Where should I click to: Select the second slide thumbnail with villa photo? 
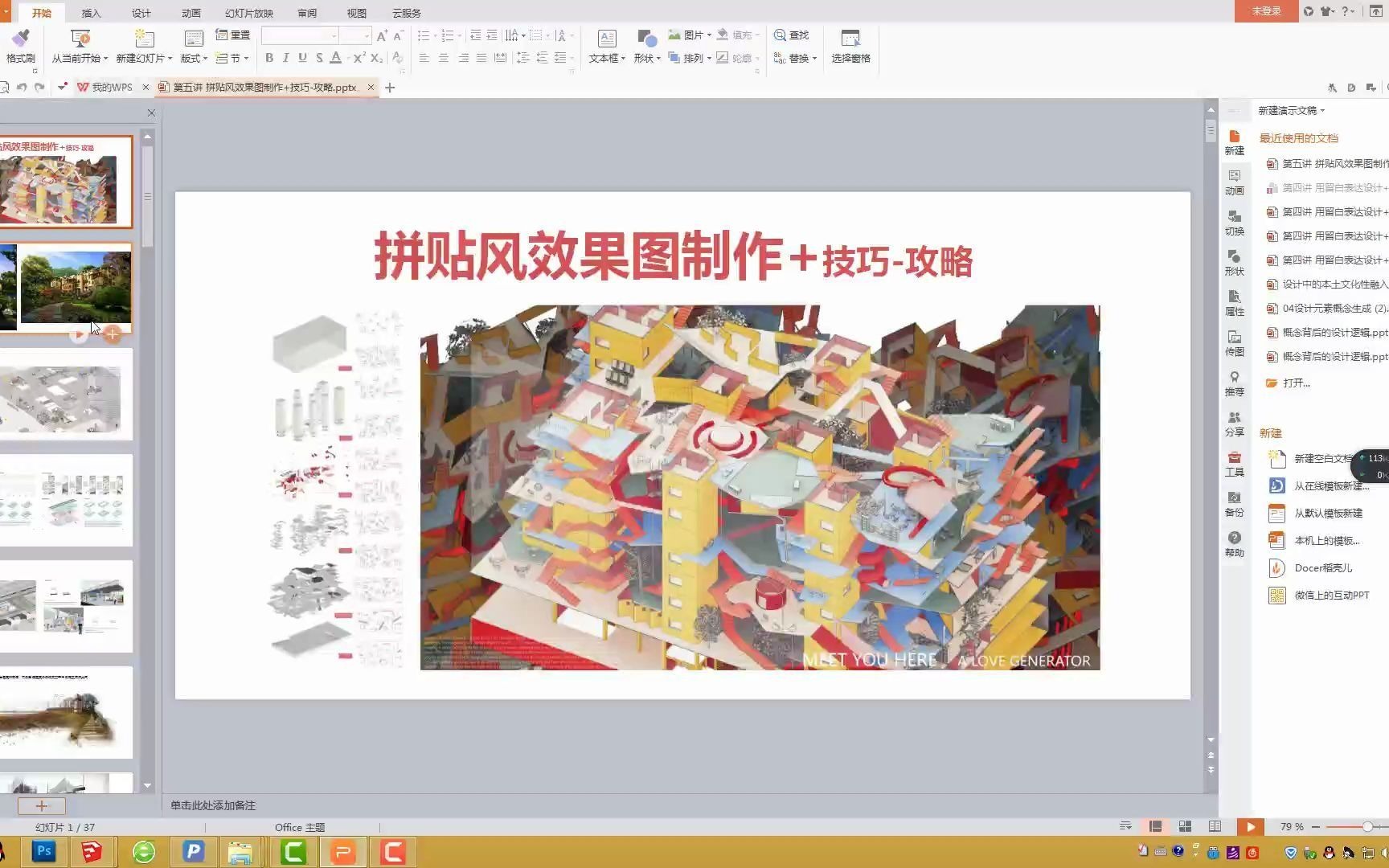click(66, 288)
